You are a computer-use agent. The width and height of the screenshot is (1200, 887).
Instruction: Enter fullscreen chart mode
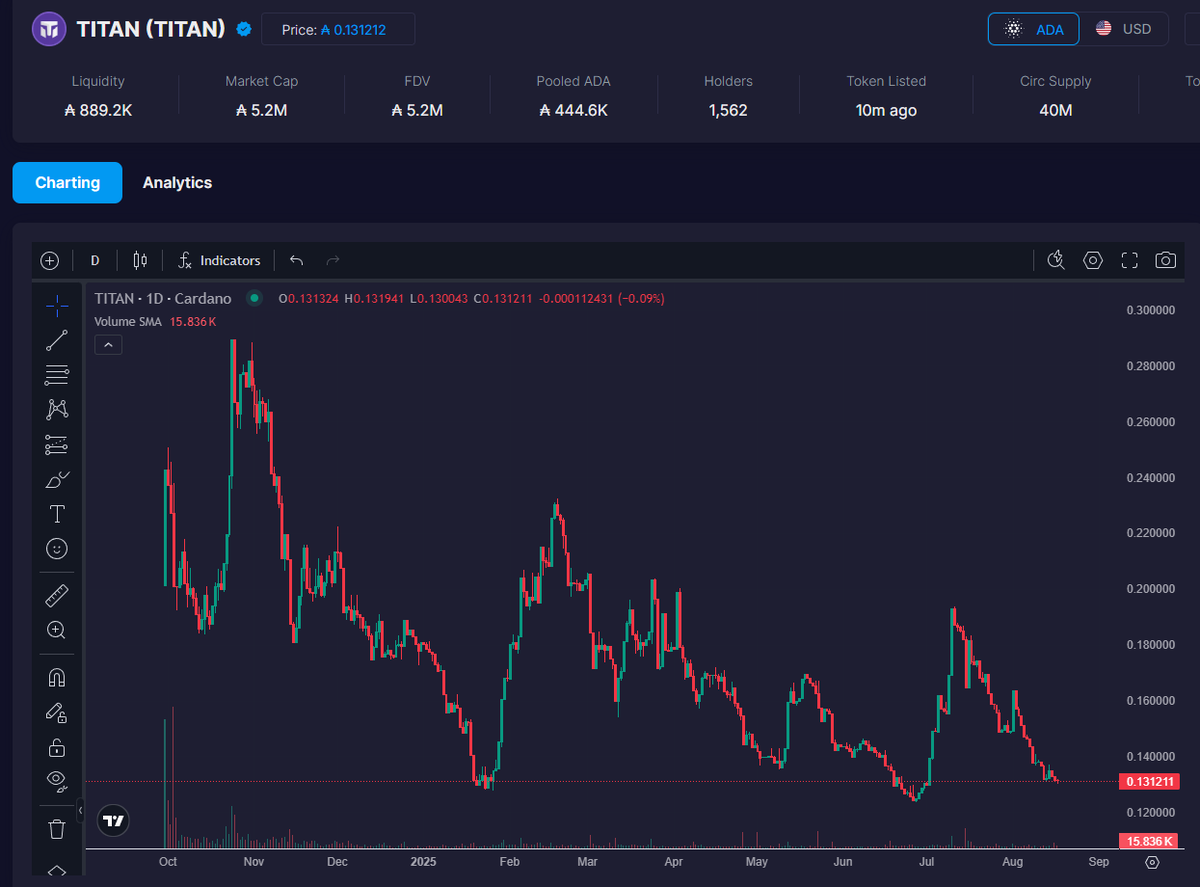pyautogui.click(x=1130, y=260)
